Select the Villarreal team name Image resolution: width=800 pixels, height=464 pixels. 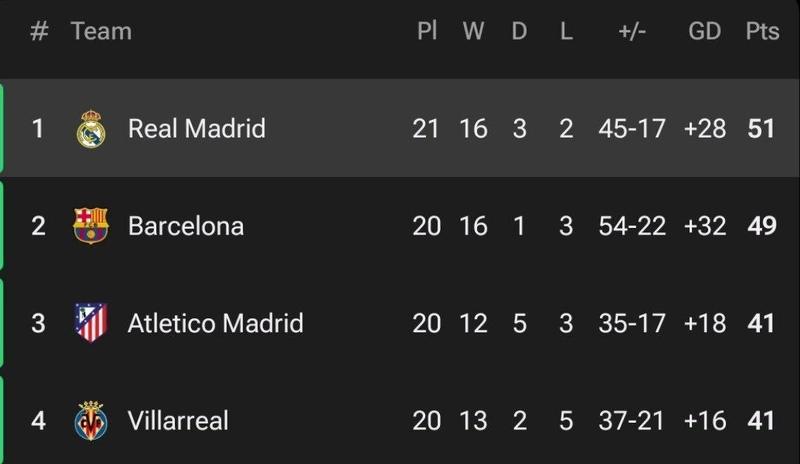178,420
